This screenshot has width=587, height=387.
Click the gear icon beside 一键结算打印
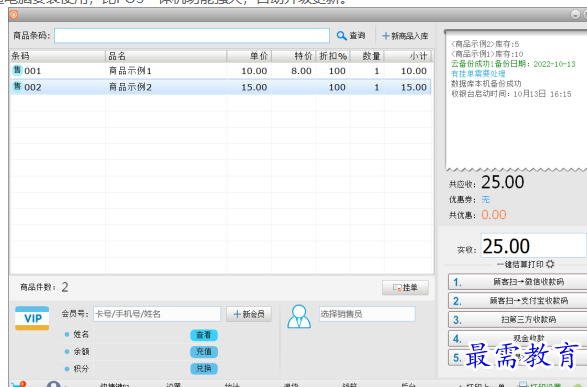click(x=550, y=264)
